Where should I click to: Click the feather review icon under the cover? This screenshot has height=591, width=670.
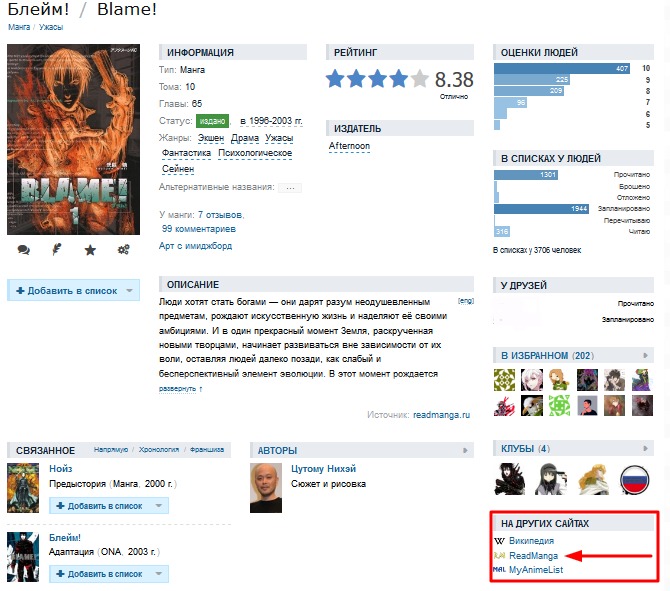coord(56,250)
